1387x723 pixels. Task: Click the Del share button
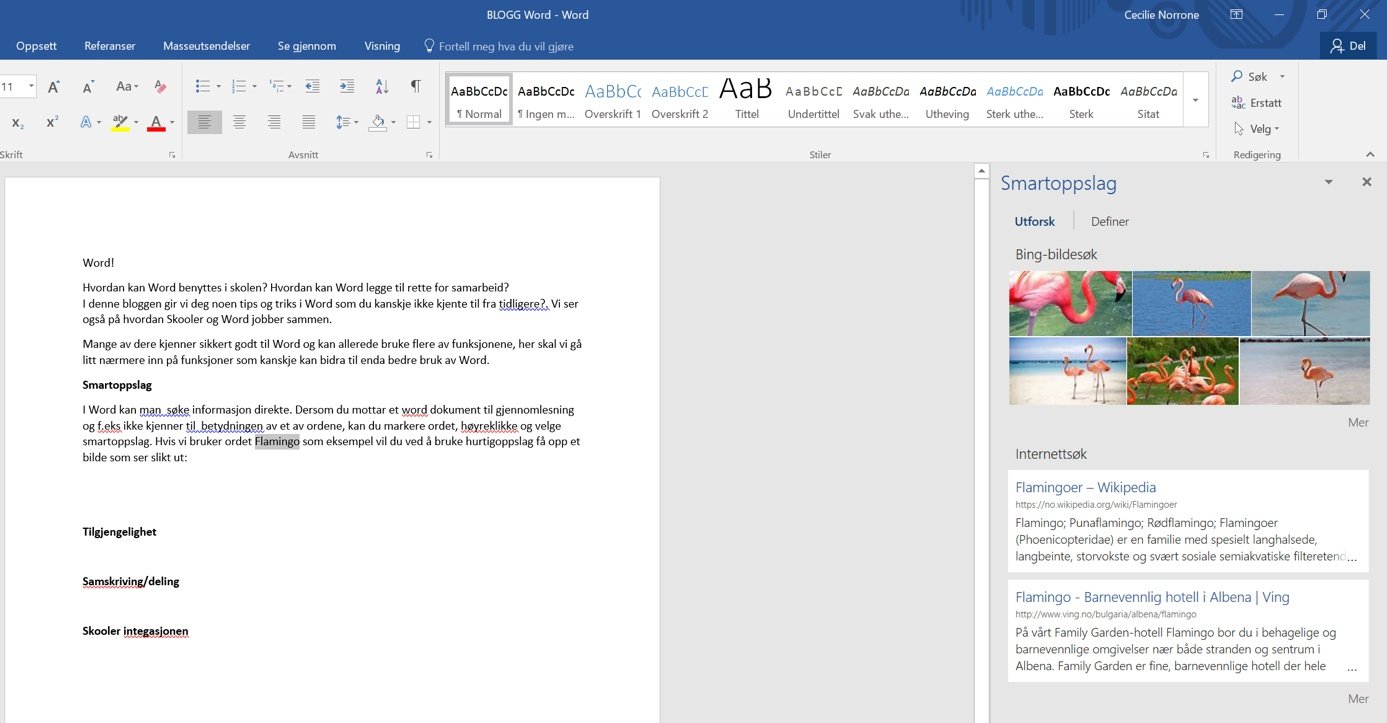tap(1347, 46)
